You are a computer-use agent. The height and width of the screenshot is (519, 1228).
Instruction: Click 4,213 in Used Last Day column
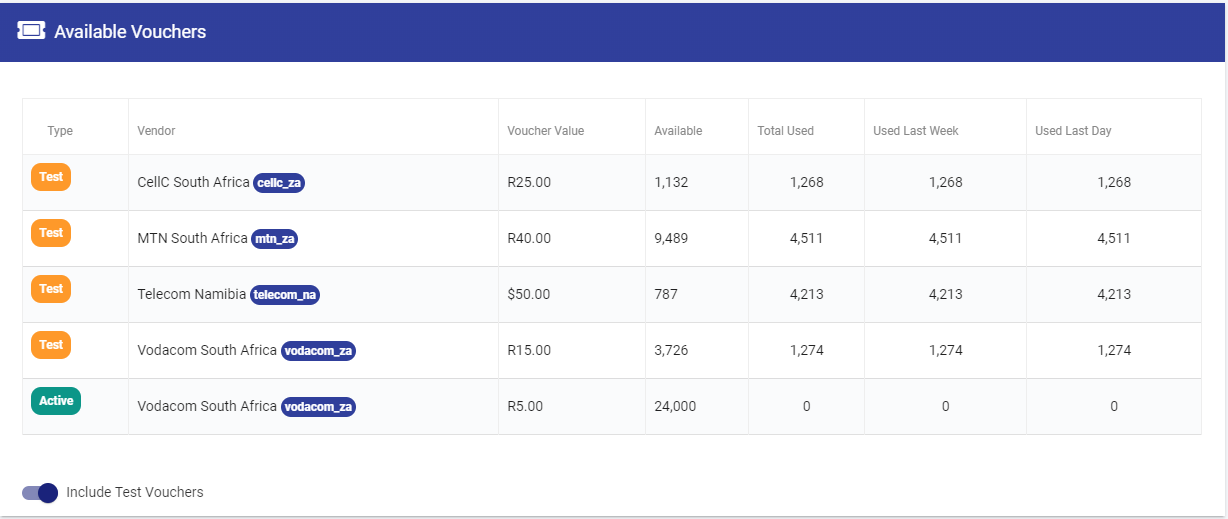click(1114, 294)
